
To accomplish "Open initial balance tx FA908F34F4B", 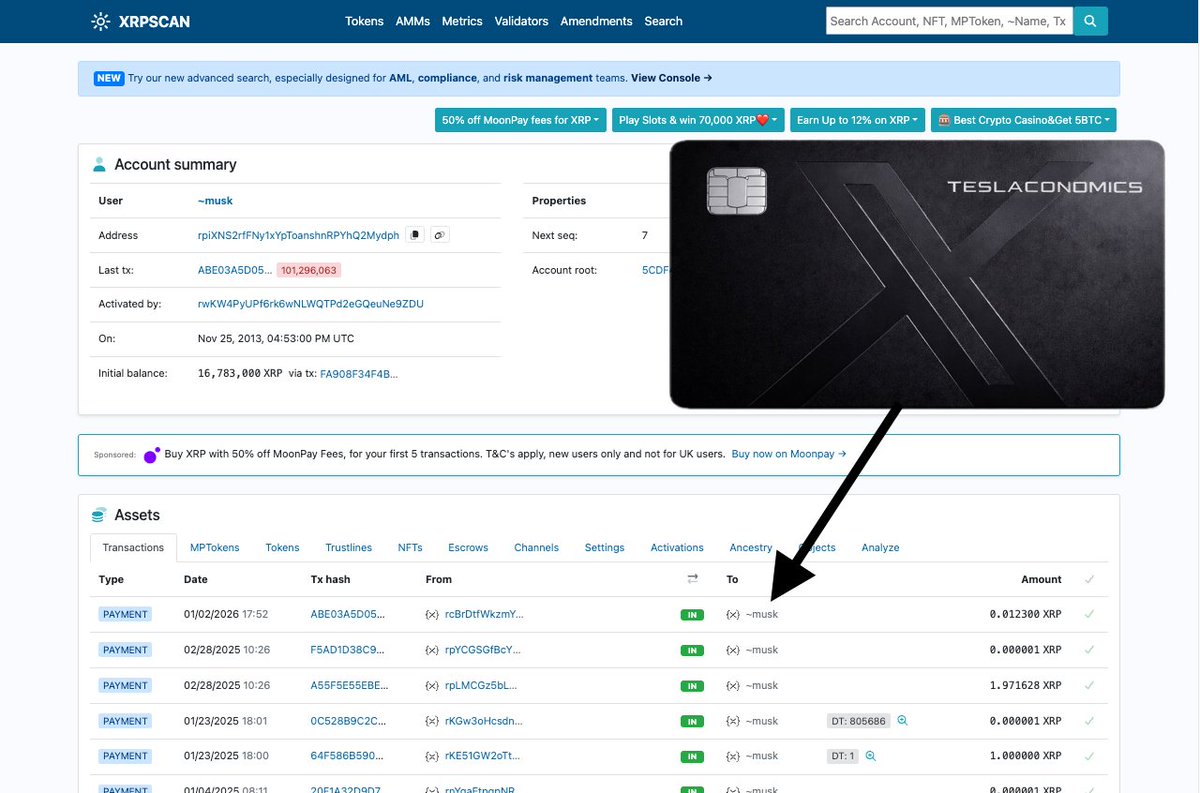I will pyautogui.click(x=358, y=373).
